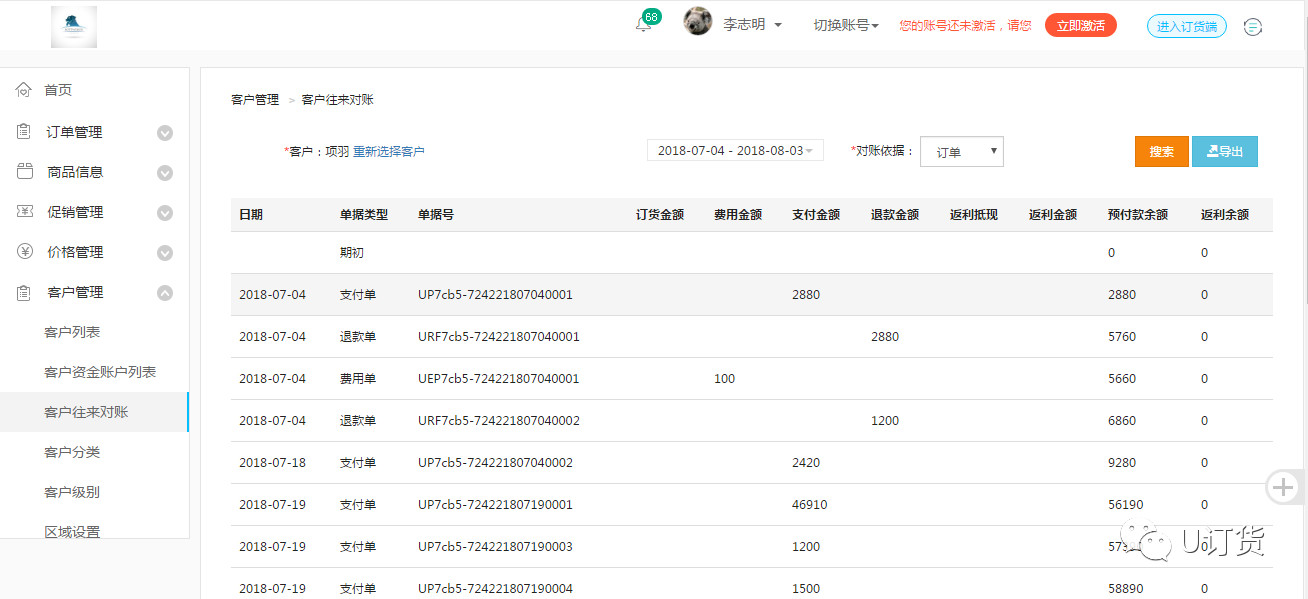Click the 商品信息 product info icon

[x=23, y=171]
